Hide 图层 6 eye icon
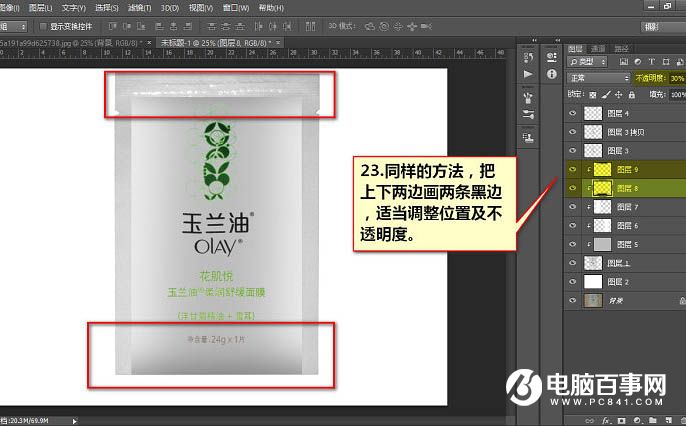This screenshot has height=426, width=686. 572,225
